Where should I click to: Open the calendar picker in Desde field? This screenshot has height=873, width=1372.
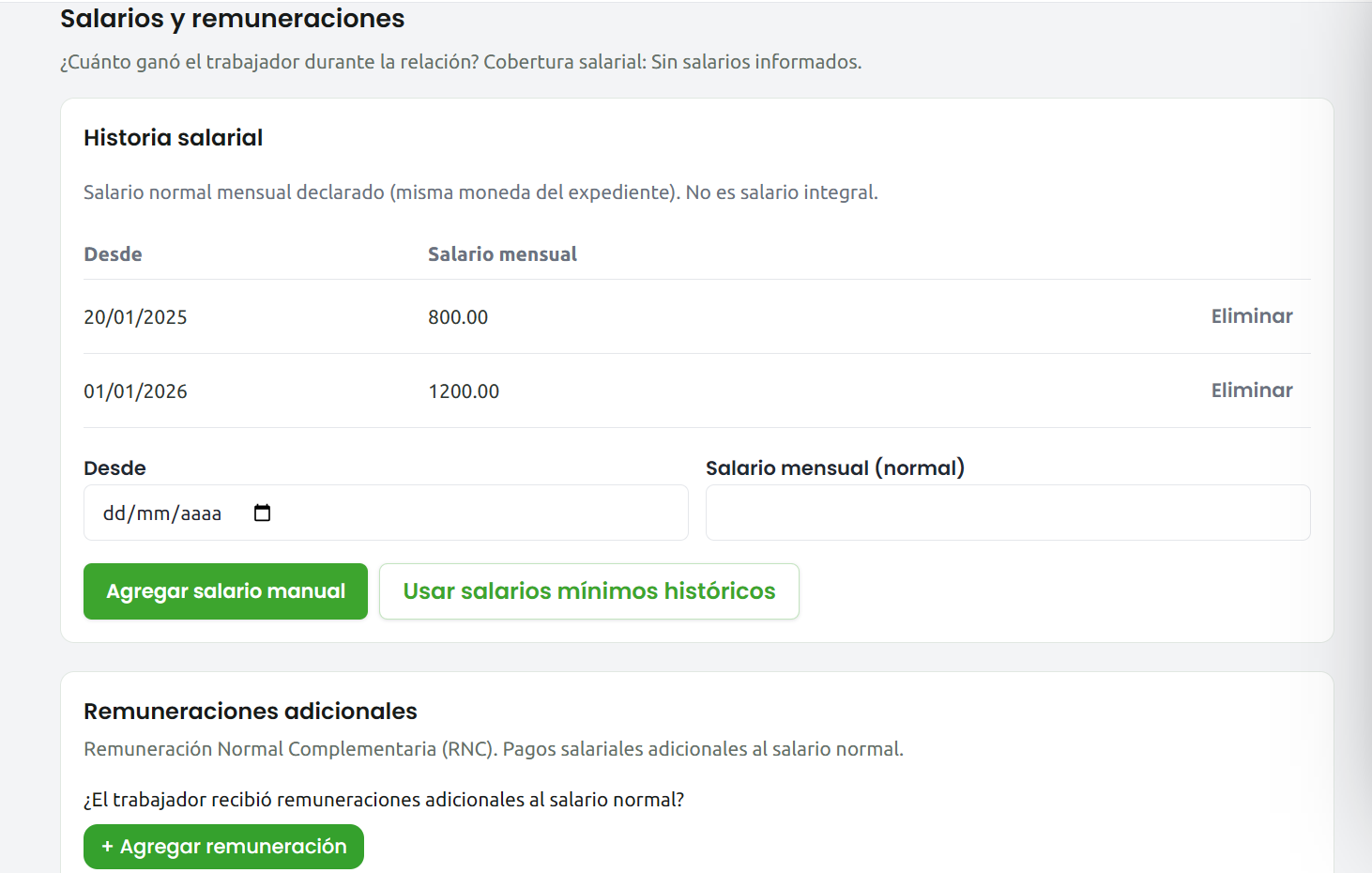point(263,513)
